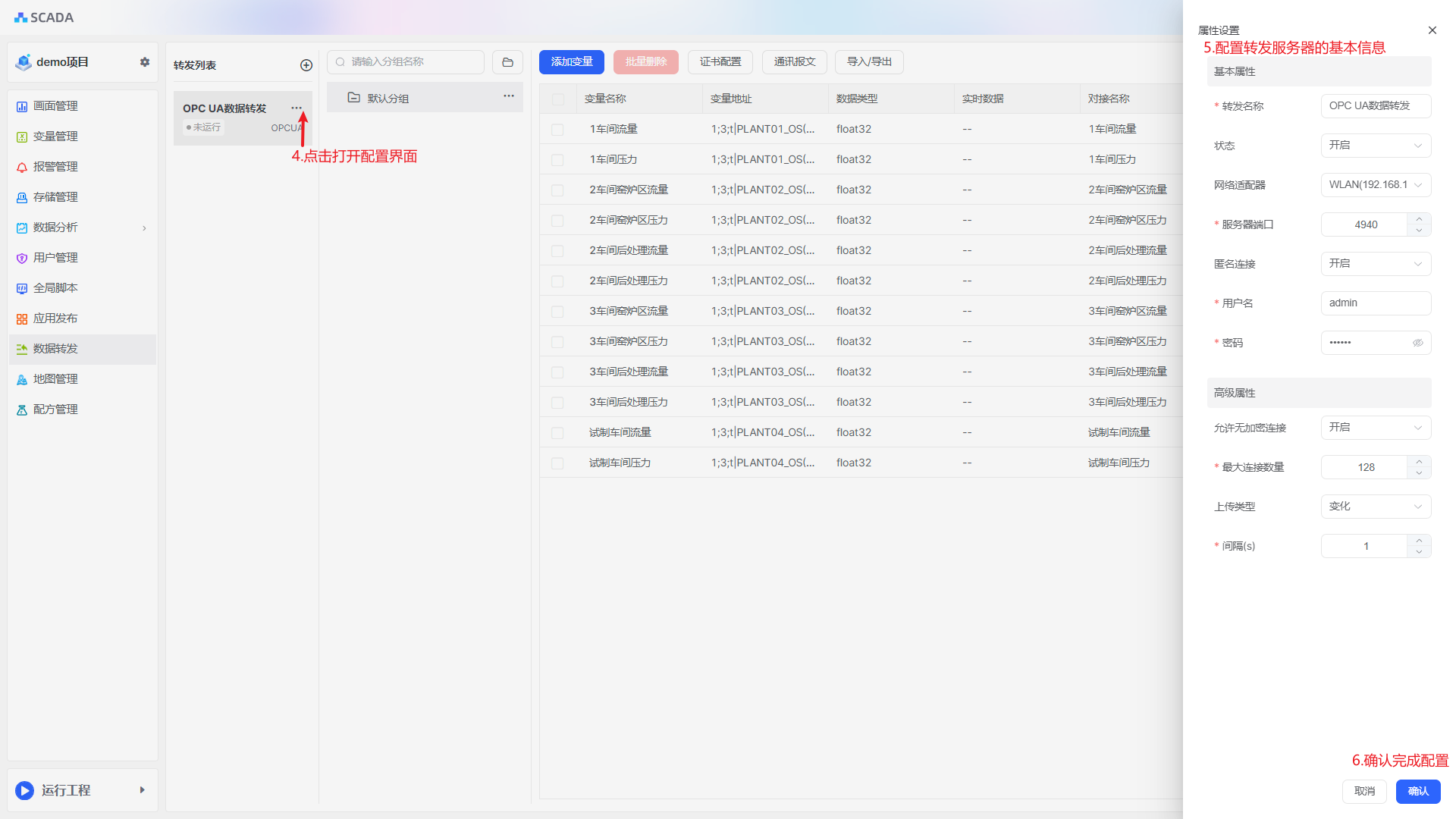Open three-dot menu on OPC UA数据转发 card

point(296,108)
